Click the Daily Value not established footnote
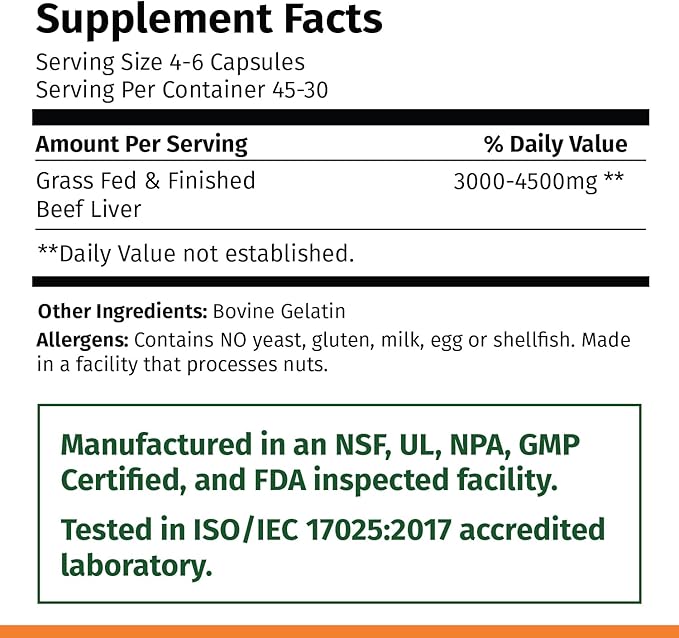The height and width of the screenshot is (638, 679). tap(195, 254)
